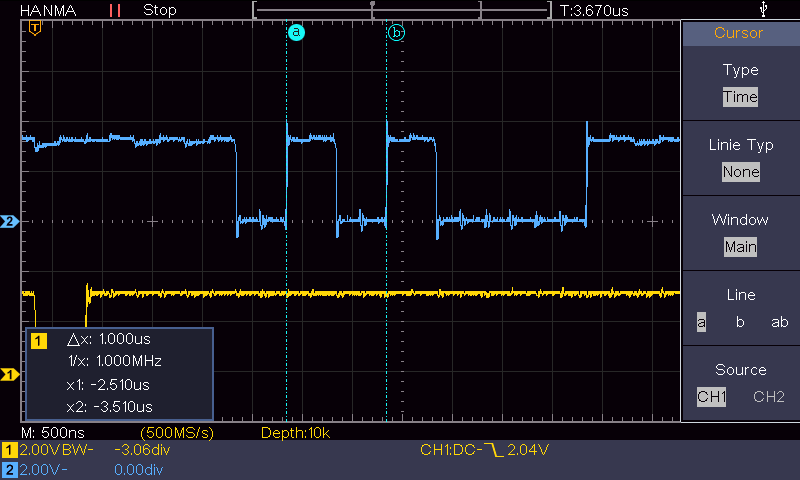Click the 0.00div channel 2 offset
The height and width of the screenshot is (480, 800).
[x=138, y=470]
